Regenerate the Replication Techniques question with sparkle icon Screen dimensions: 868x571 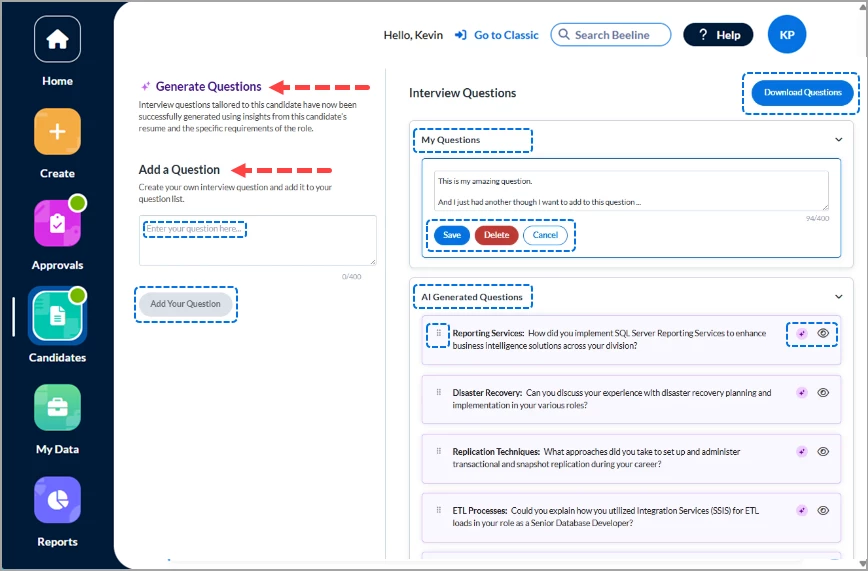pos(802,451)
